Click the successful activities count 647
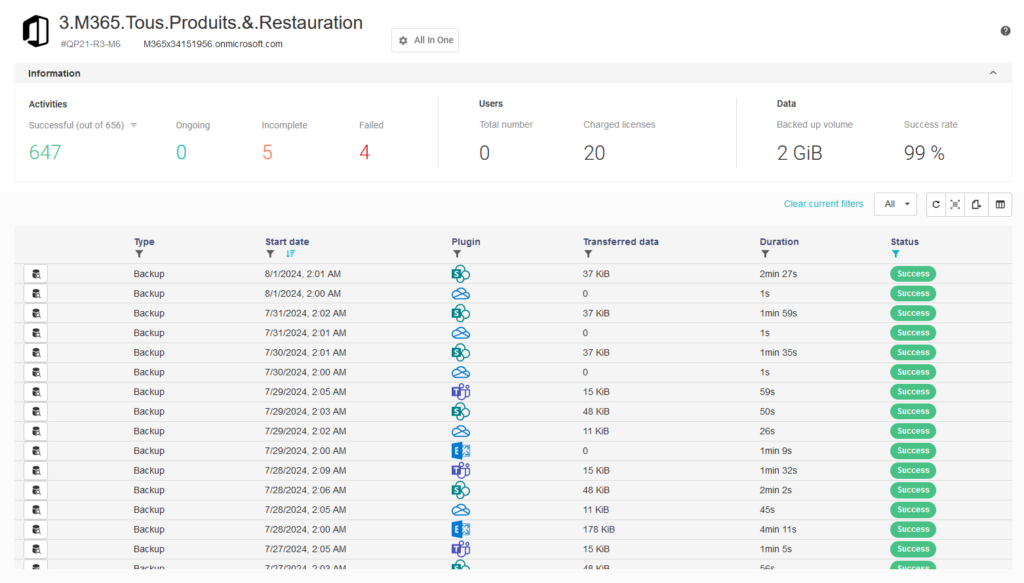 coord(45,153)
